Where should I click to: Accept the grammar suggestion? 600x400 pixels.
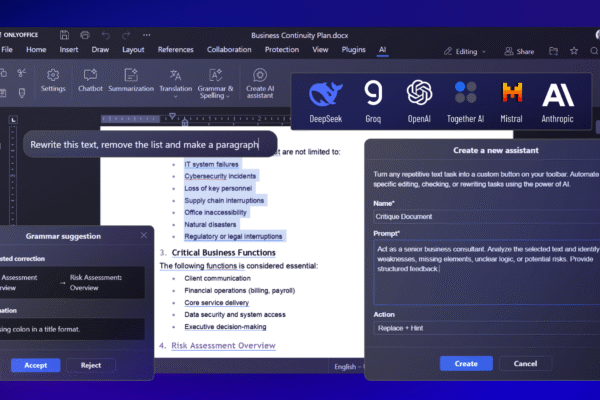coord(36,365)
